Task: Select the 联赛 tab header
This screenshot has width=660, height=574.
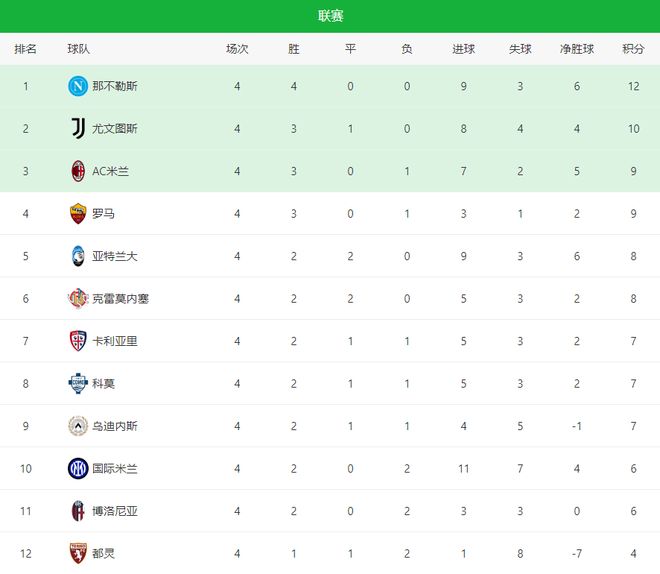Action: [x=330, y=16]
